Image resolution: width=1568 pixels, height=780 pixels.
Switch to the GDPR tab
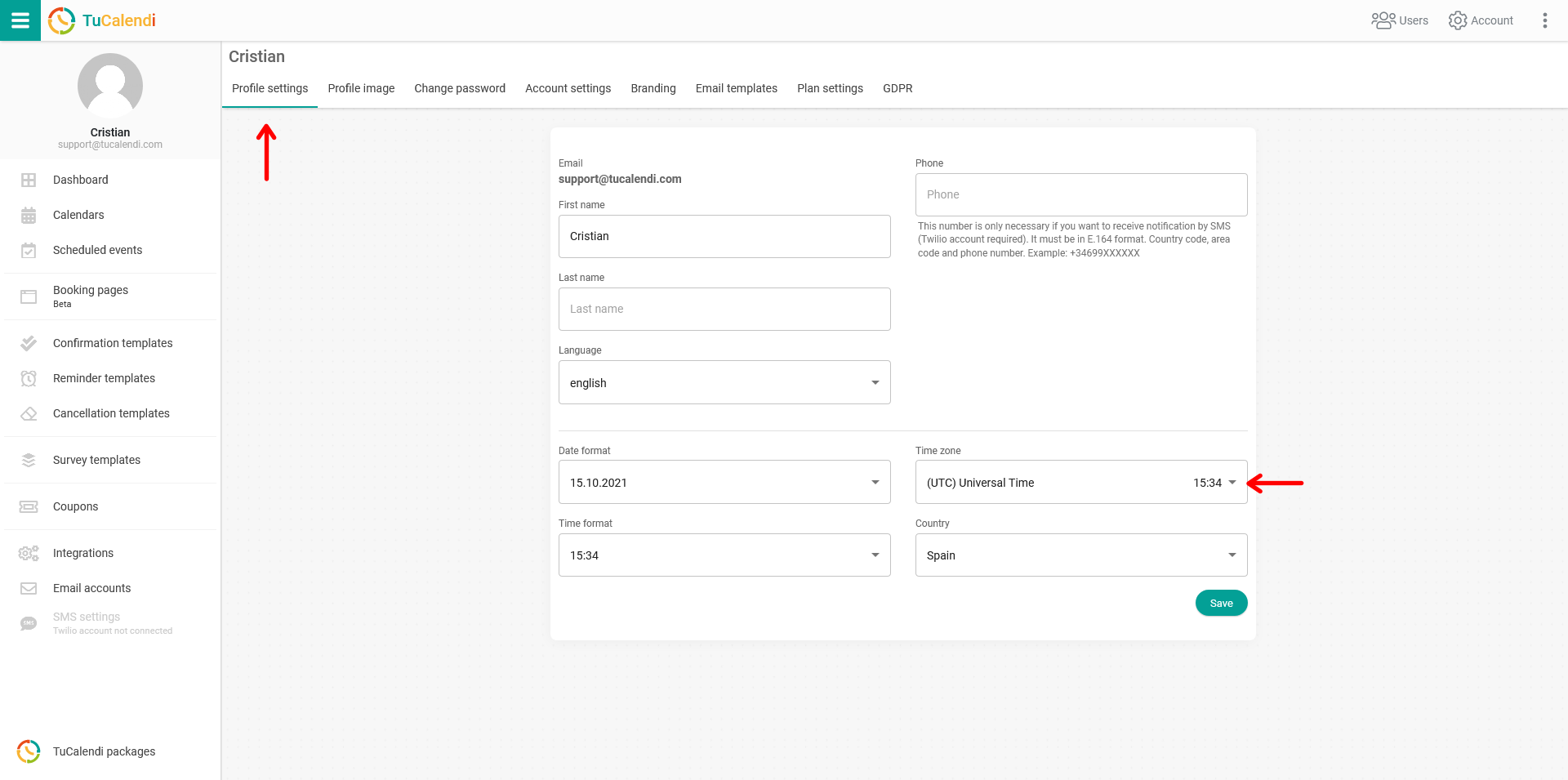897,88
